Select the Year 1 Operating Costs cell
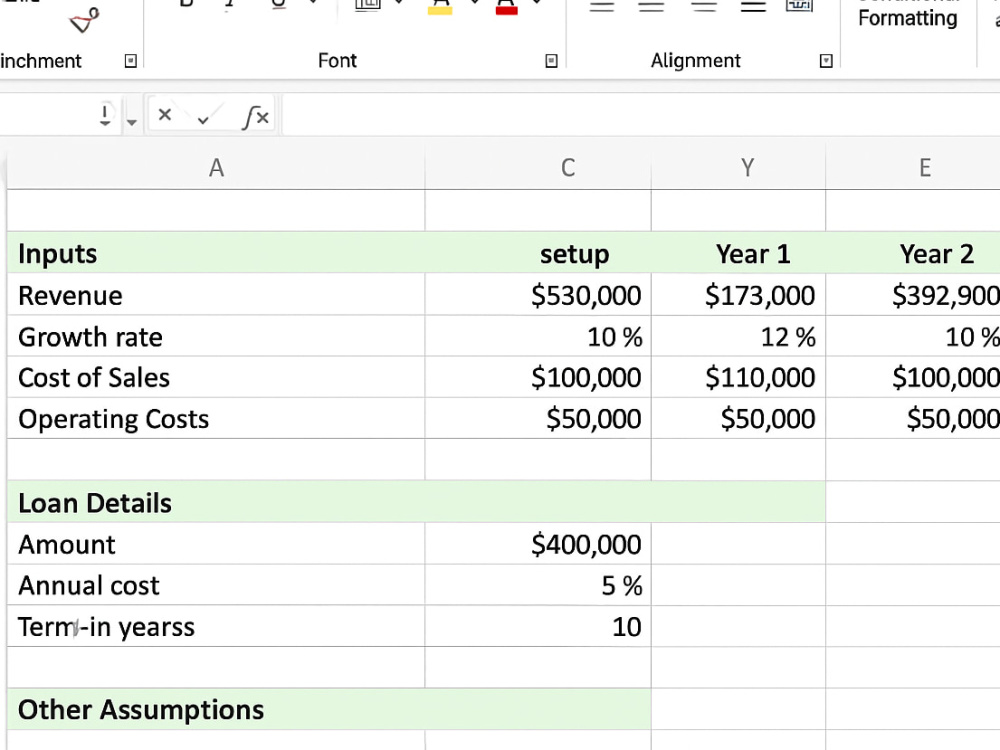The width and height of the screenshot is (1000, 750). tap(739, 418)
